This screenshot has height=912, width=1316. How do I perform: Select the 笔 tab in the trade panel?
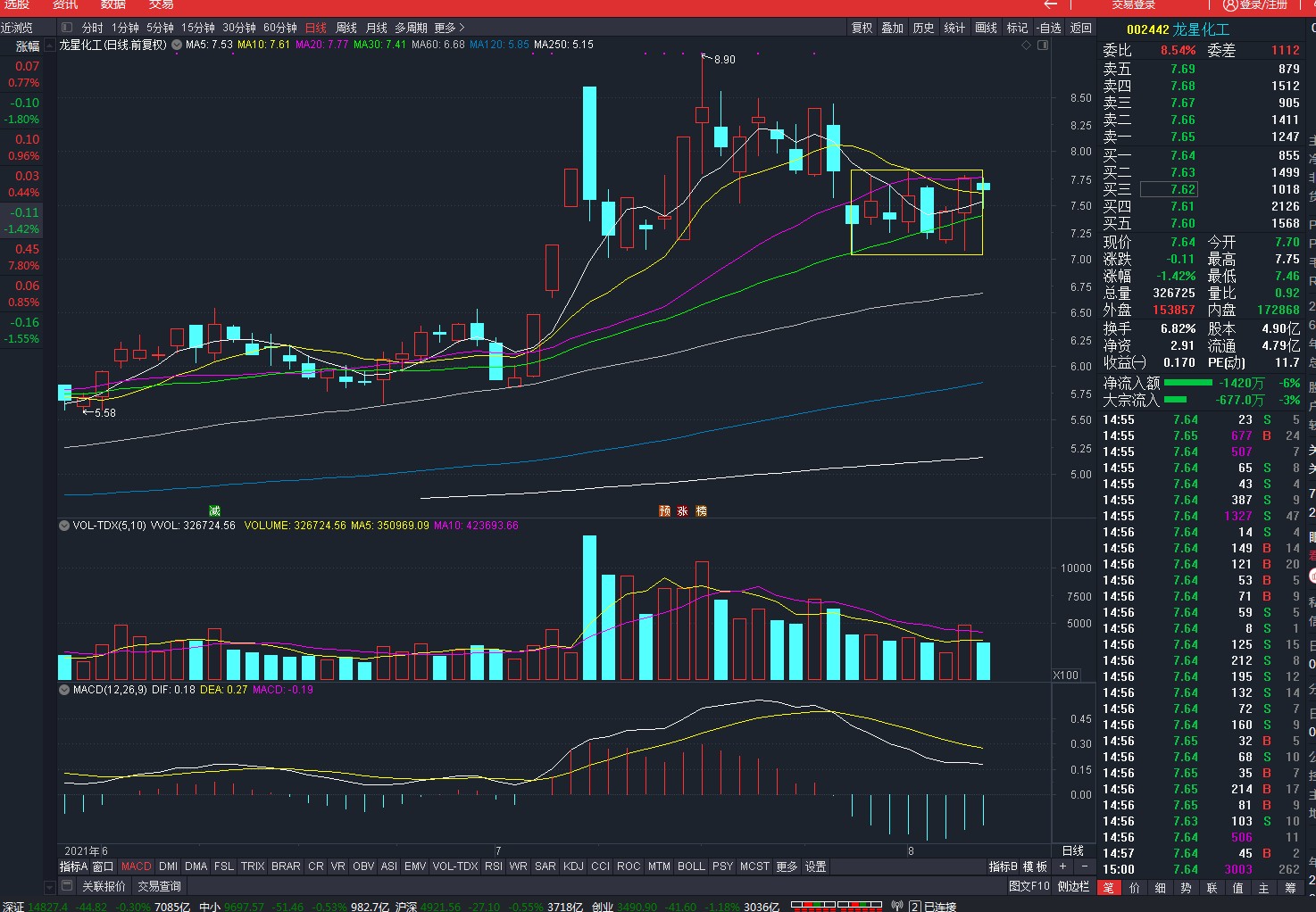pyautogui.click(x=1108, y=887)
